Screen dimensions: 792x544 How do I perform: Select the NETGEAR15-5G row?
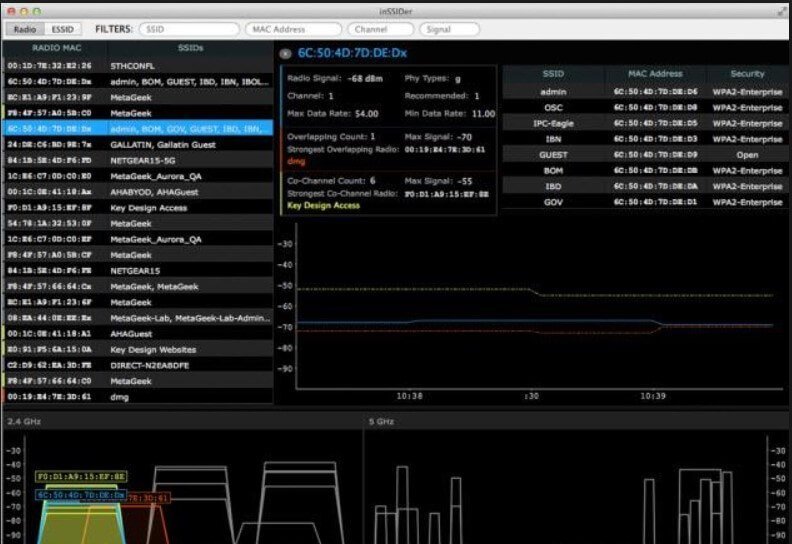[x=138, y=161]
